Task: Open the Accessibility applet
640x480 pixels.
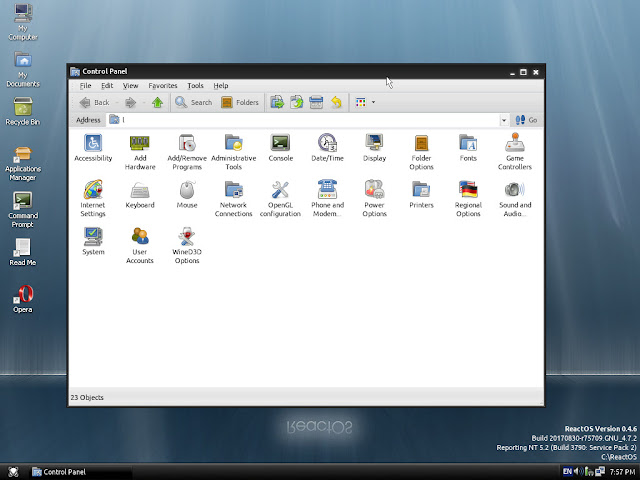Action: 93,148
